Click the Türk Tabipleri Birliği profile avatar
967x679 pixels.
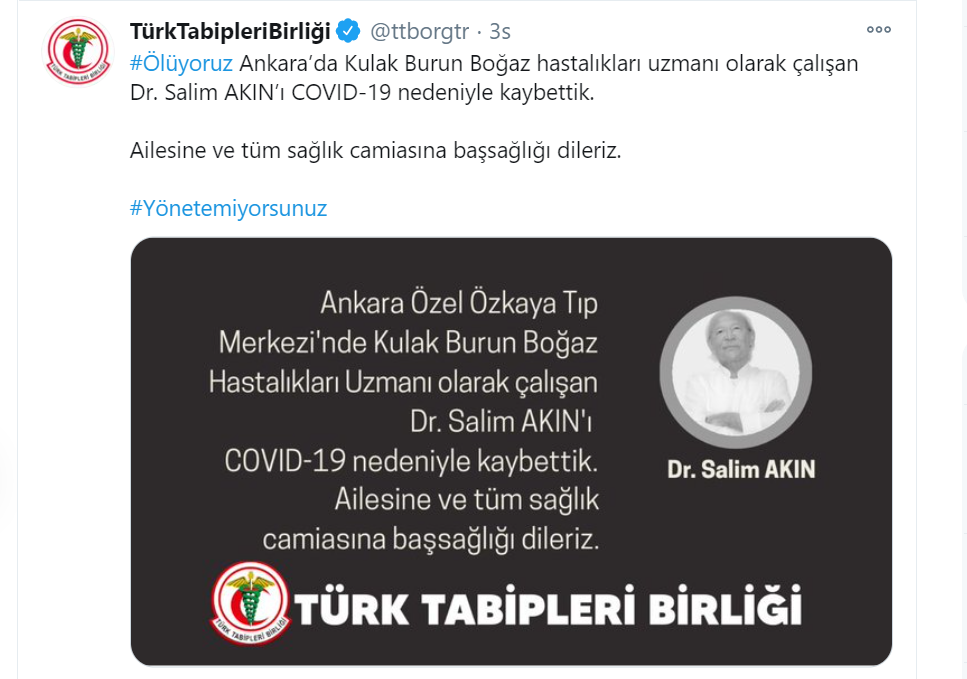[78, 52]
